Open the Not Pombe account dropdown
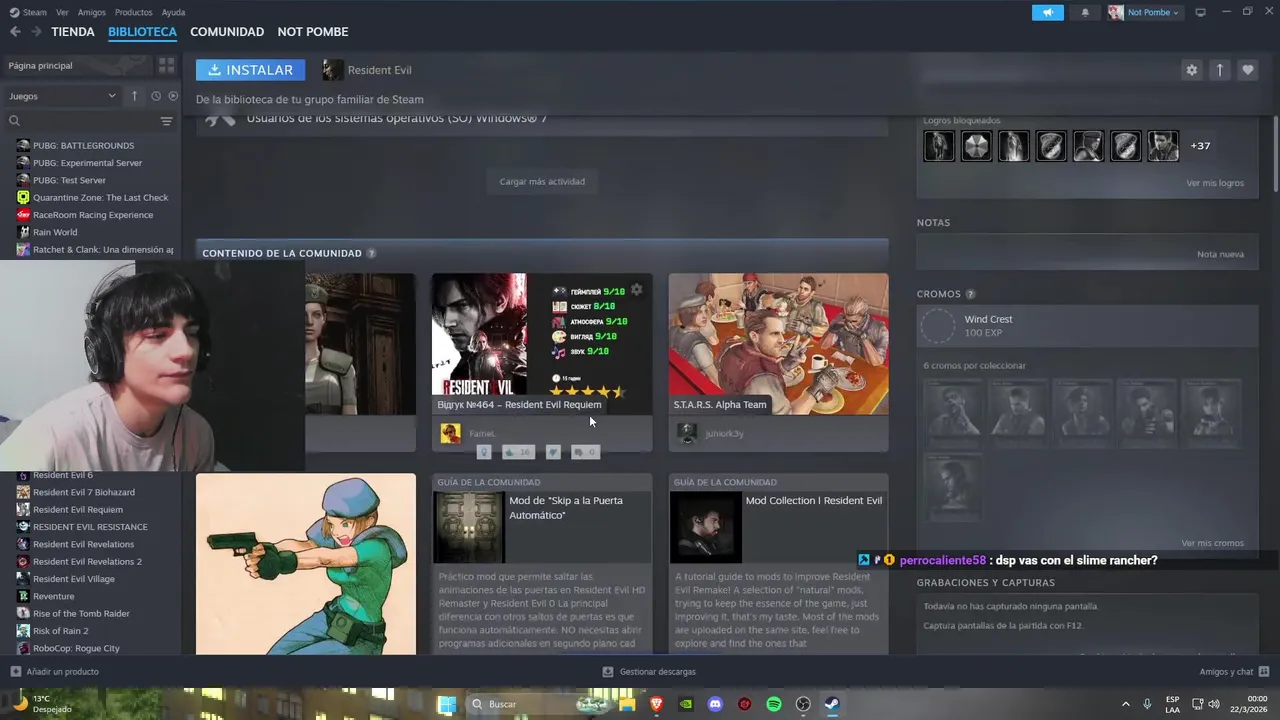The image size is (1280, 720). coord(1144,12)
